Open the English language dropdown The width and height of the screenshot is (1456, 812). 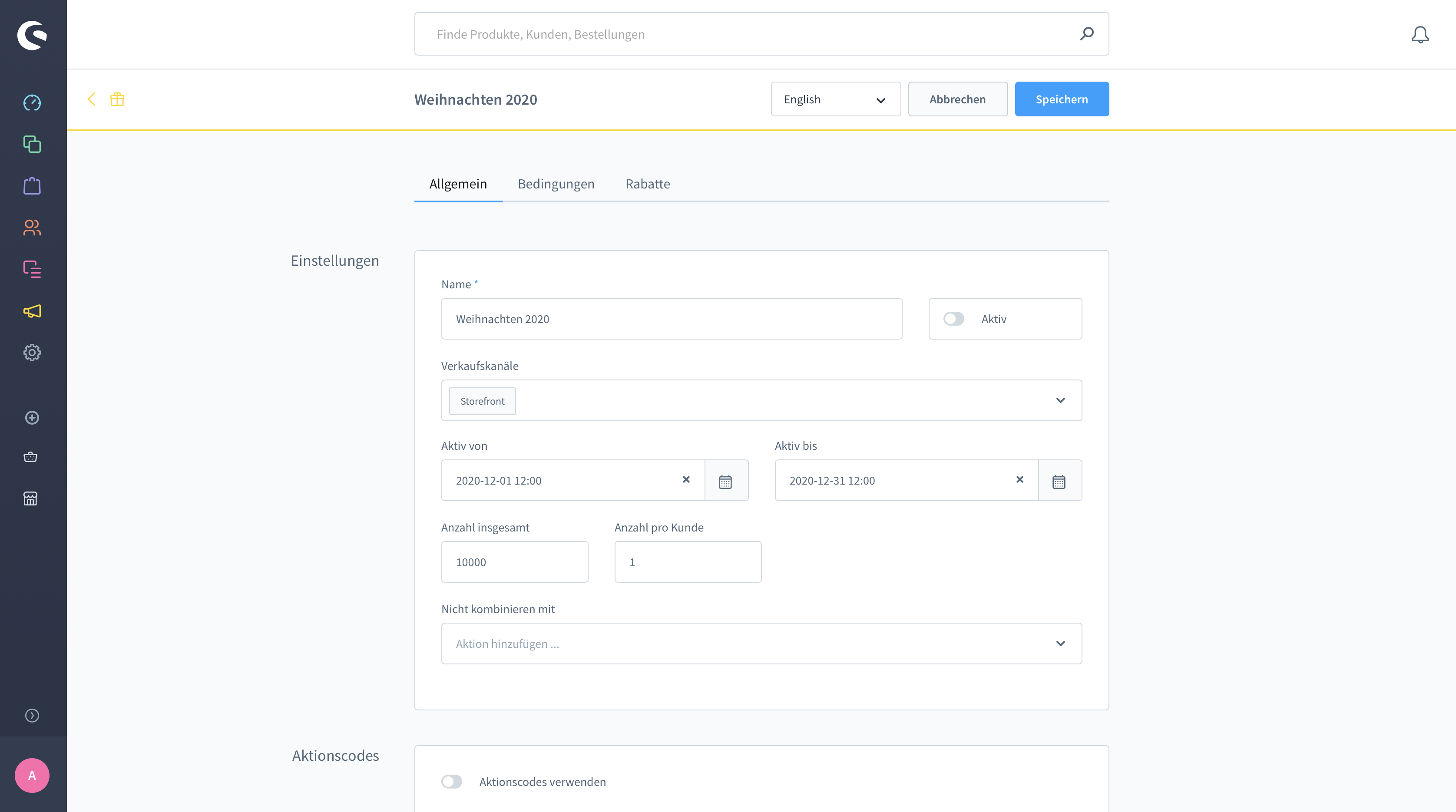pyautogui.click(x=836, y=99)
